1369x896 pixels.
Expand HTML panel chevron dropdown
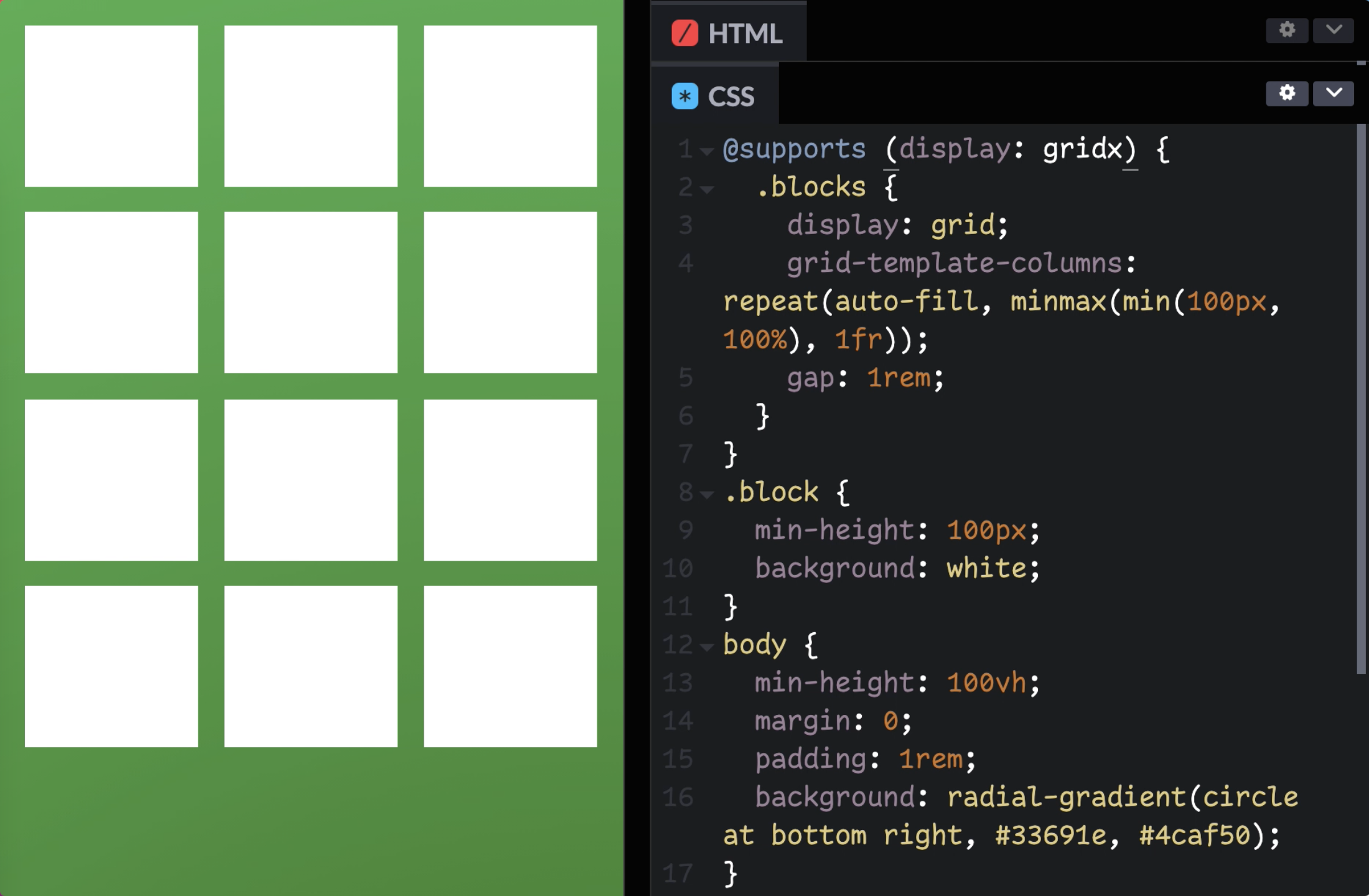tap(1333, 30)
